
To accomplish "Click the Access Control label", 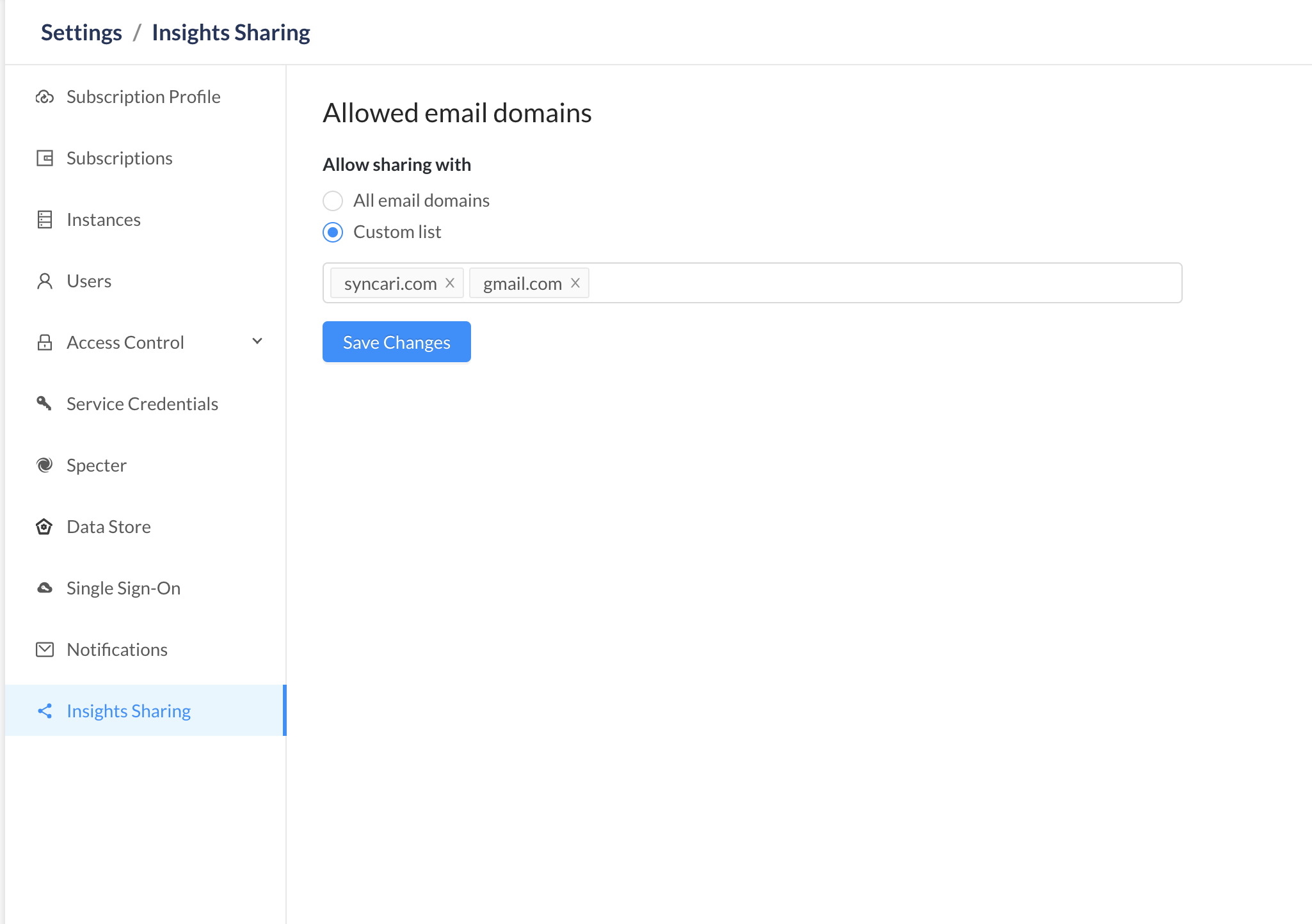I will point(125,342).
